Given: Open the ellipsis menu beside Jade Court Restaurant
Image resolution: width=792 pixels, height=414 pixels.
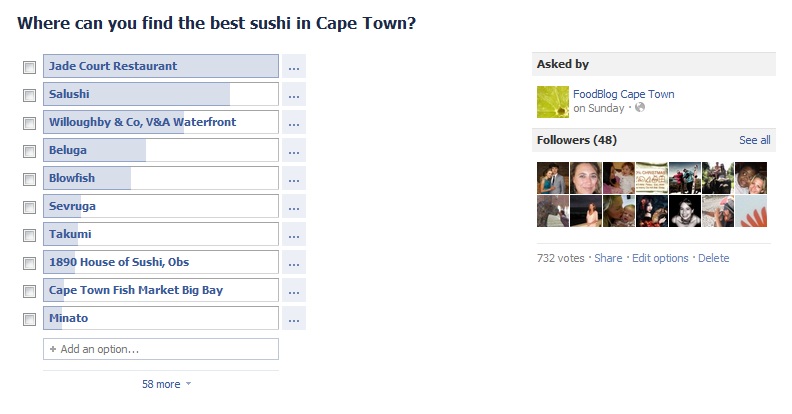Looking at the screenshot, I should tap(293, 67).
